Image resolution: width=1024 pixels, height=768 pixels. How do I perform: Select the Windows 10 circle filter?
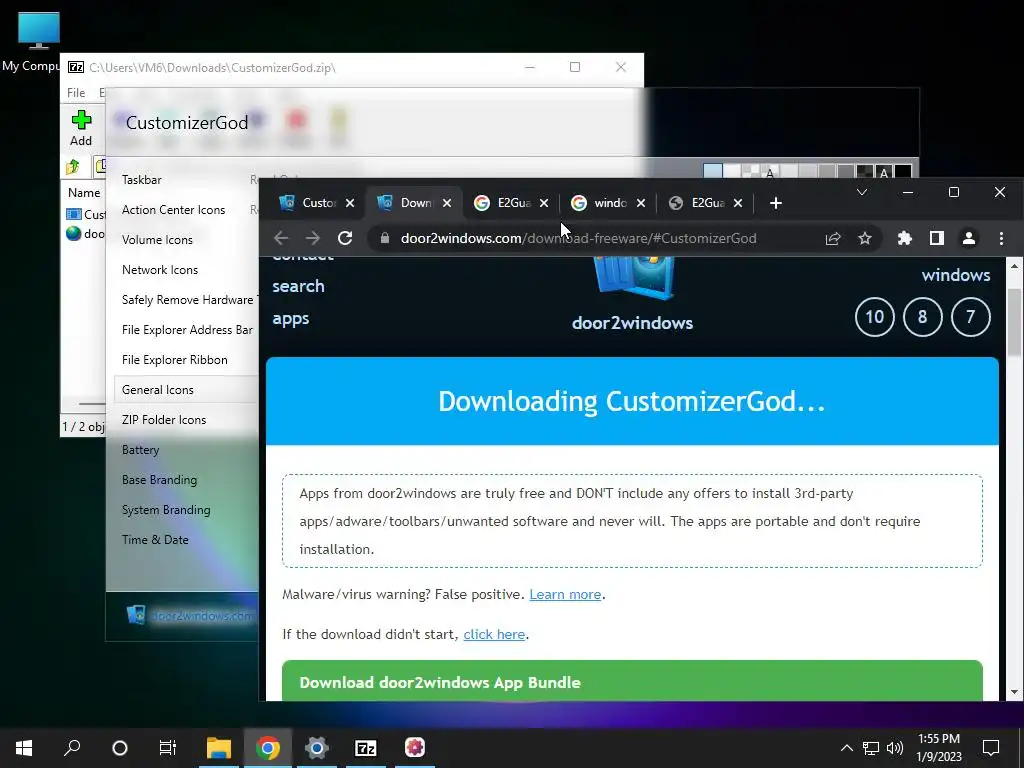point(874,317)
